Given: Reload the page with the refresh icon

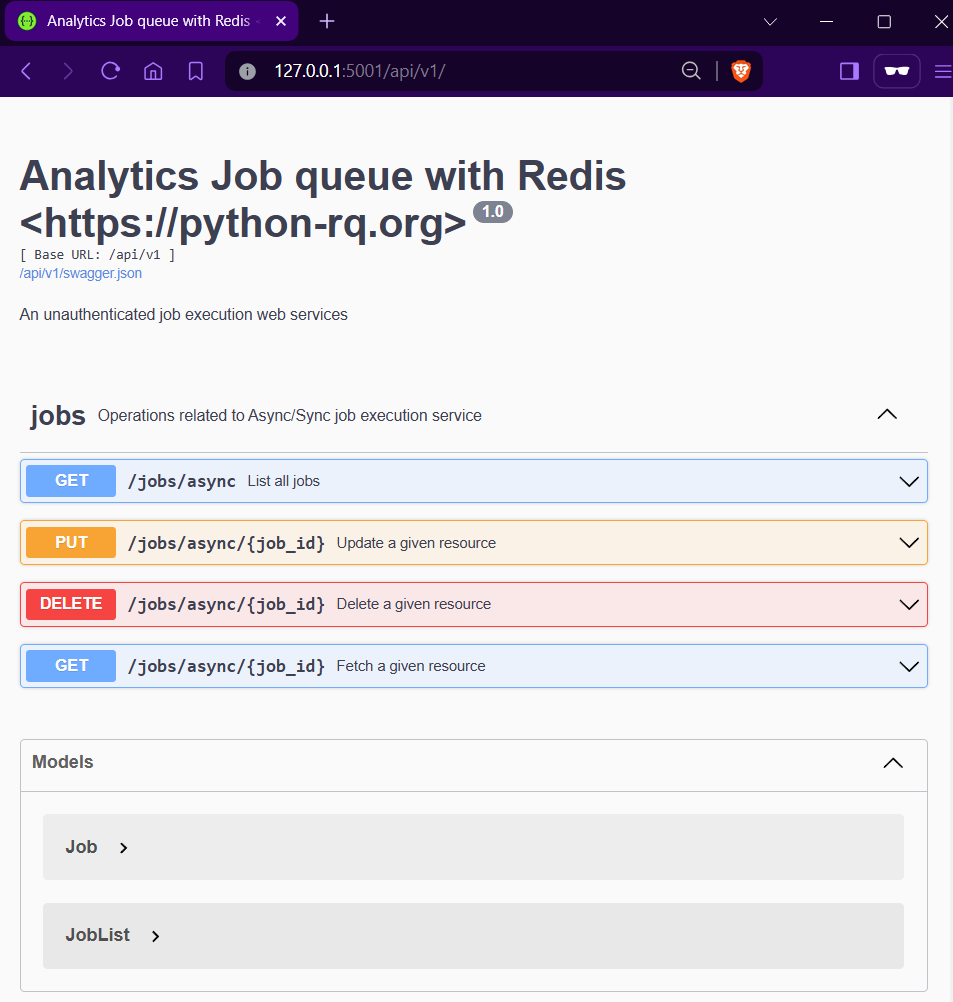Looking at the screenshot, I should 111,71.
